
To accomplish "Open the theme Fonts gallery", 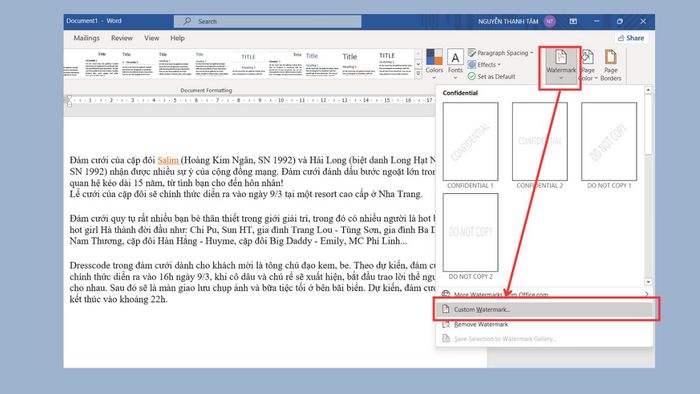I will point(455,65).
